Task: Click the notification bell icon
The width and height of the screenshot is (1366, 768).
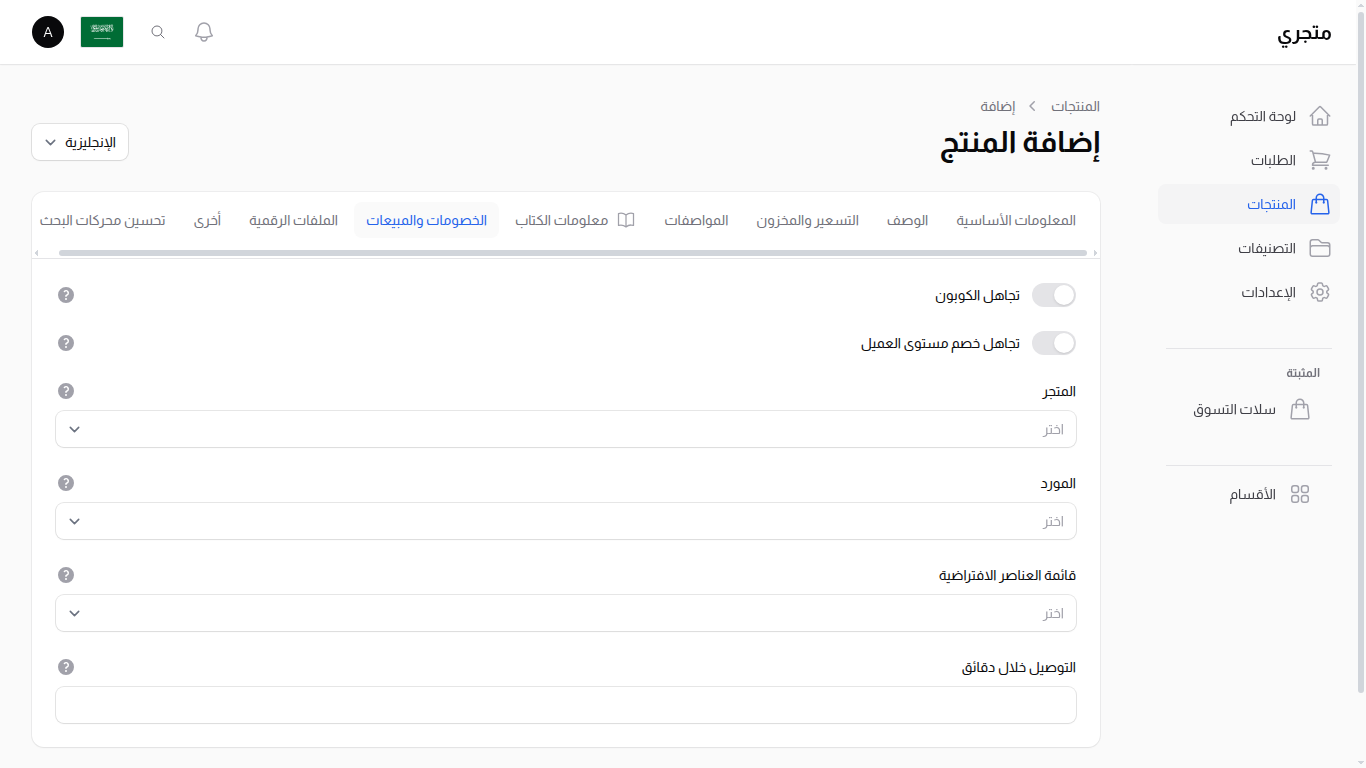Action: pos(203,31)
